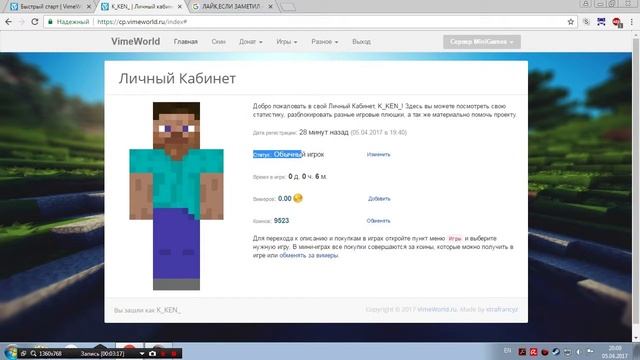Switch to the 'ЛАЙК ЕСЛИ ЗАМЕТИЛ' tab
Screen dimensions: 640x360
(x=232, y=7)
